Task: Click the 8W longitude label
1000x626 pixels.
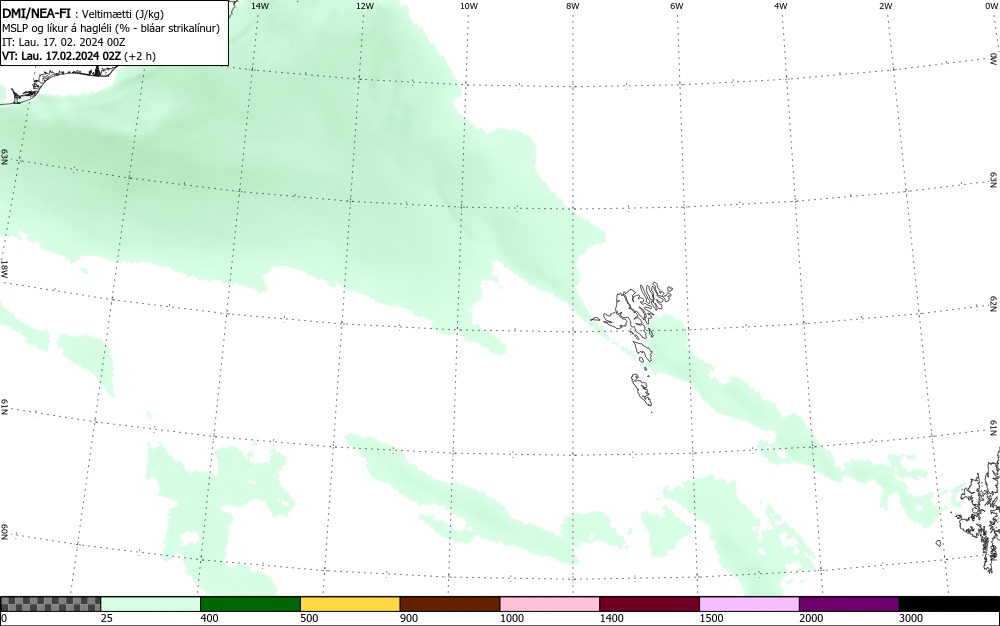Action: [573, 6]
